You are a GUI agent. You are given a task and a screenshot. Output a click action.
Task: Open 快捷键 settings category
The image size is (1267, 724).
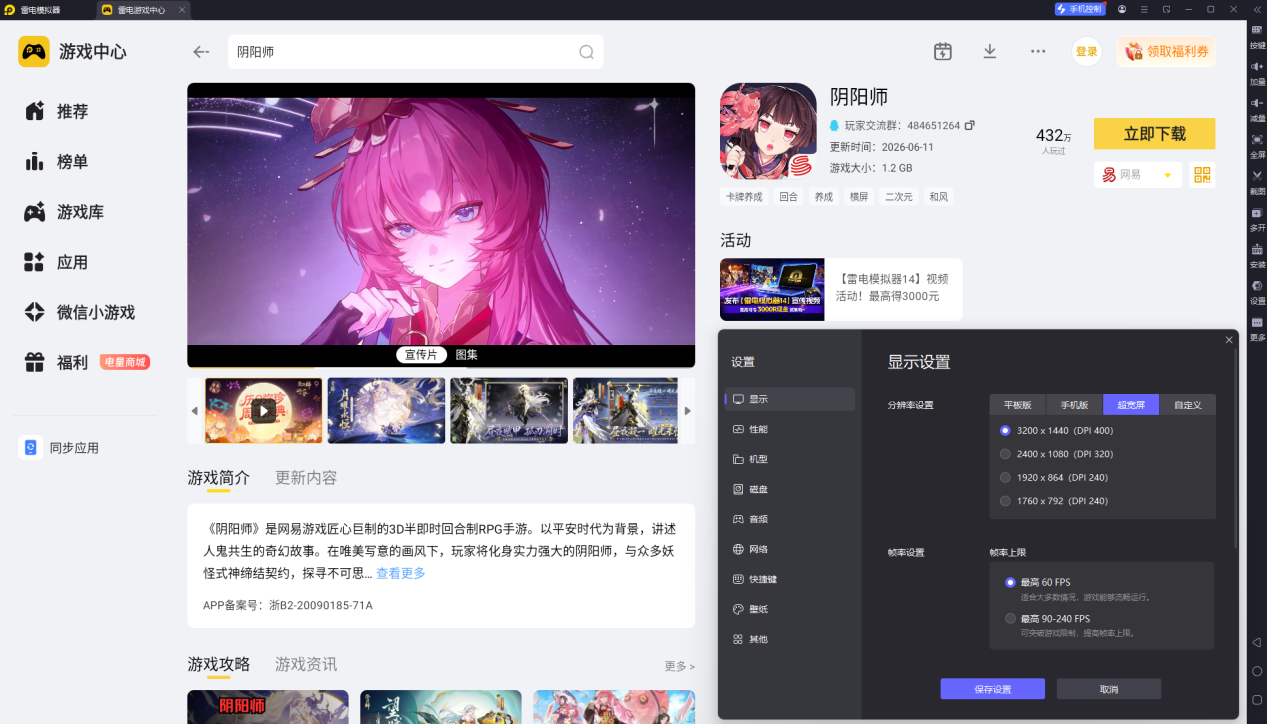pos(790,579)
